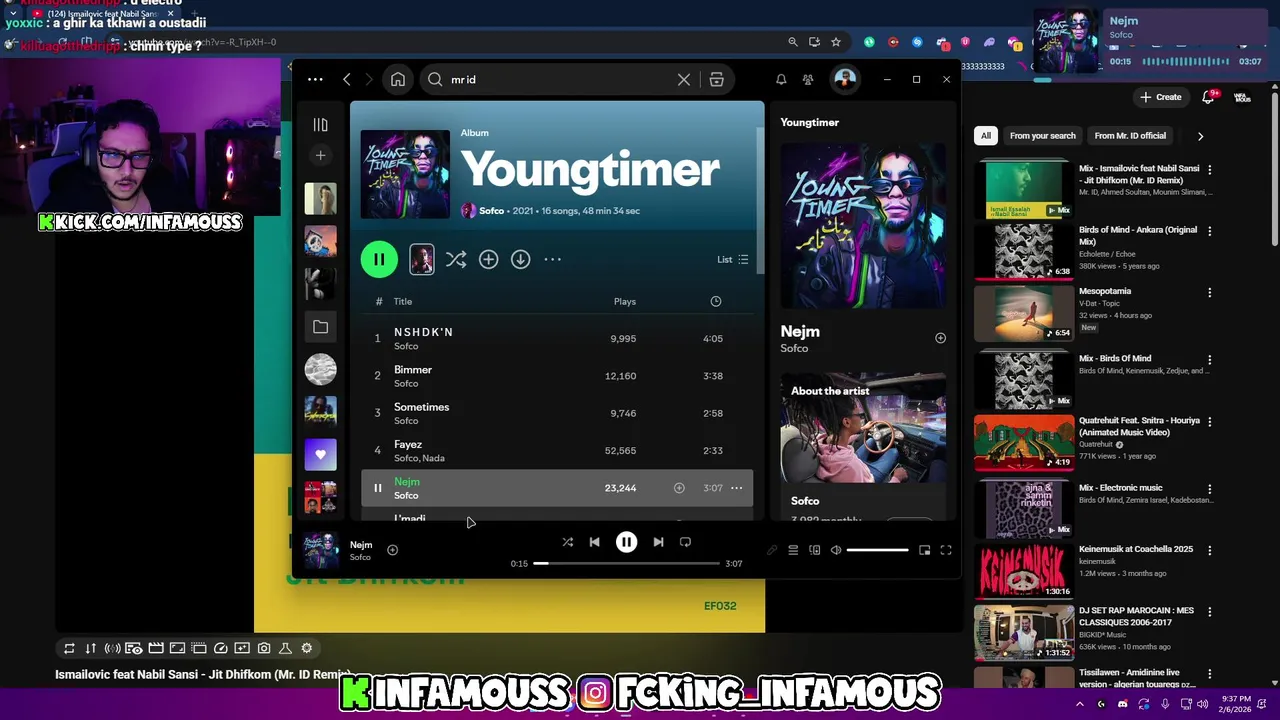Open YouTube enhancer toolbar settings gear
This screenshot has width=1280, height=720.
pos(307,648)
